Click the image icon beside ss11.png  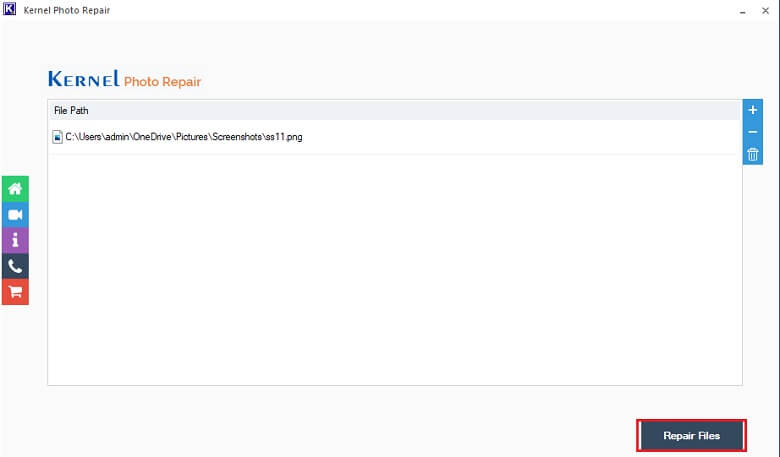tap(57, 137)
